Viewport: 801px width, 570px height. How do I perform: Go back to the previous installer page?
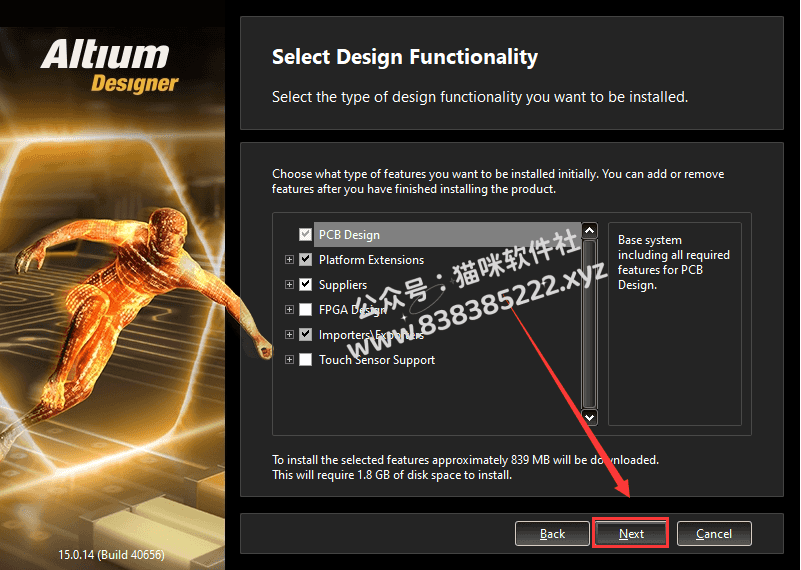552,534
